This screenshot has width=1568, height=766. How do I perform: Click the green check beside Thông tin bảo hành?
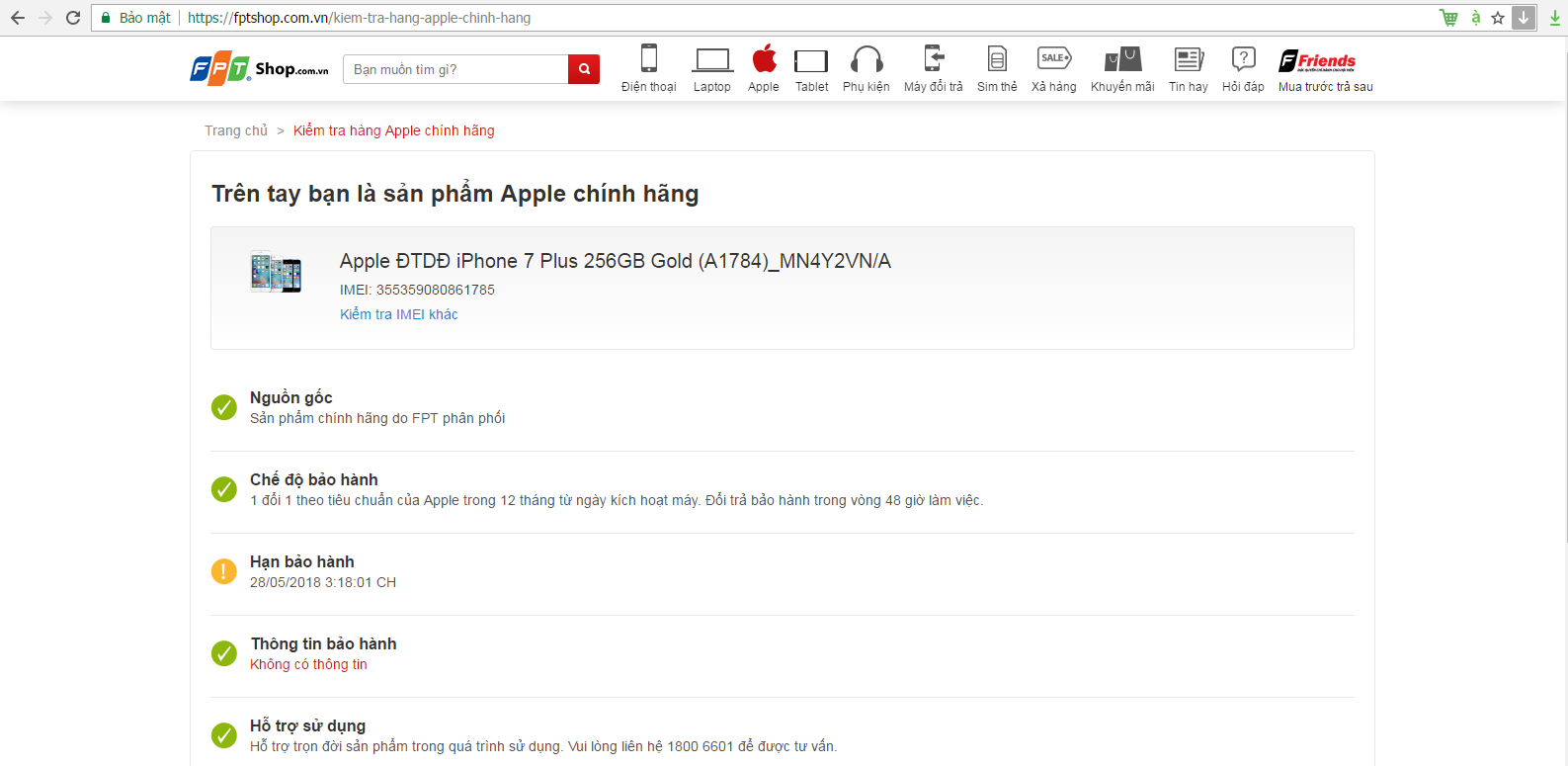224,653
